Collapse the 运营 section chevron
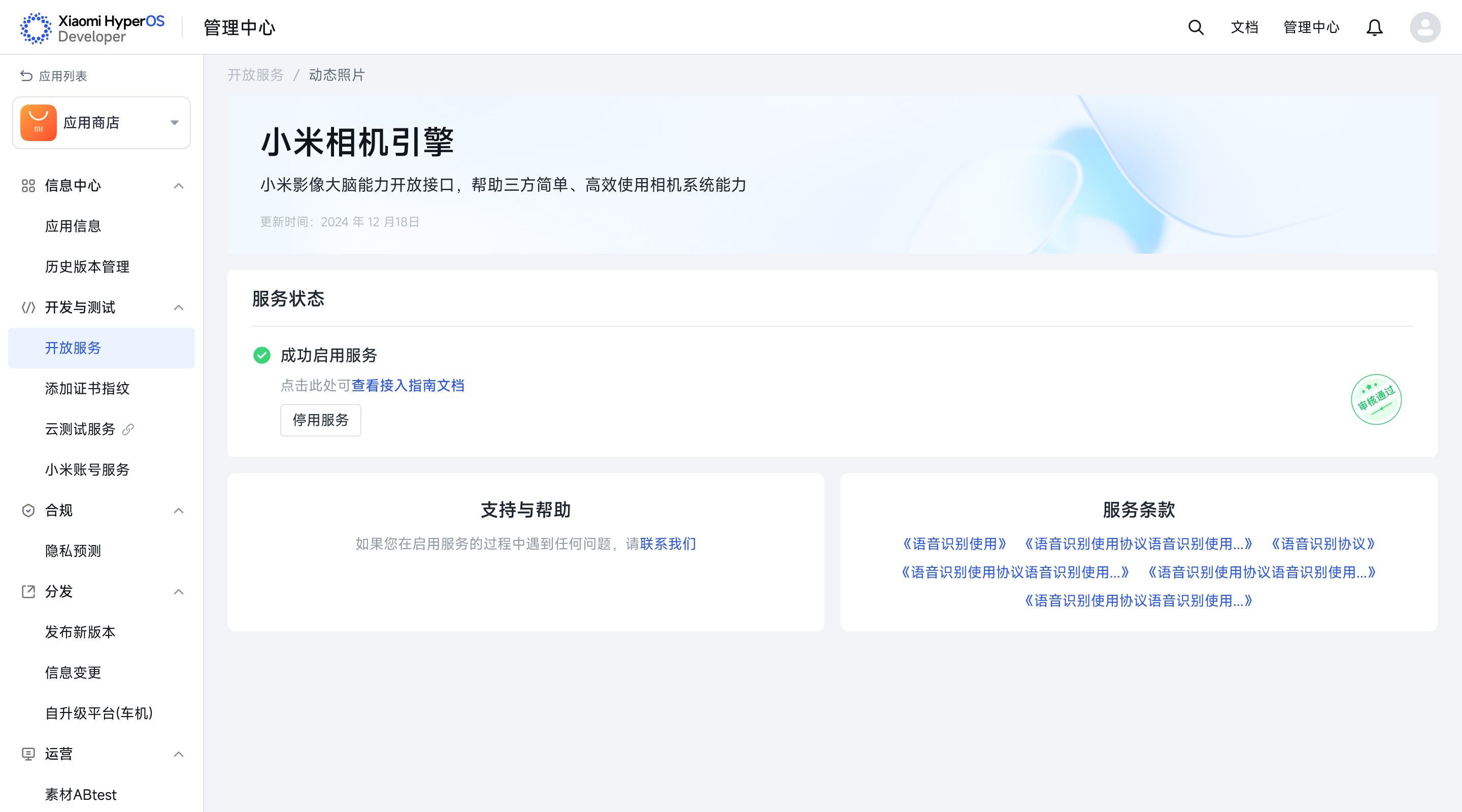This screenshot has width=1462, height=812. click(179, 754)
